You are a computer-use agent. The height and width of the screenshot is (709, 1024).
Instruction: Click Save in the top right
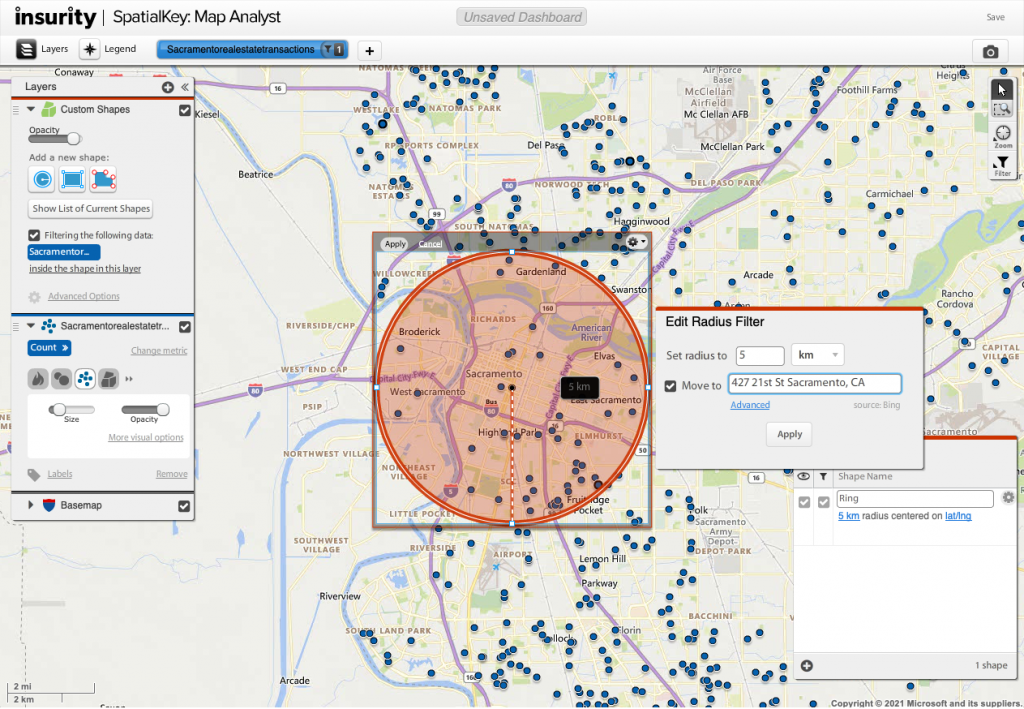(995, 17)
